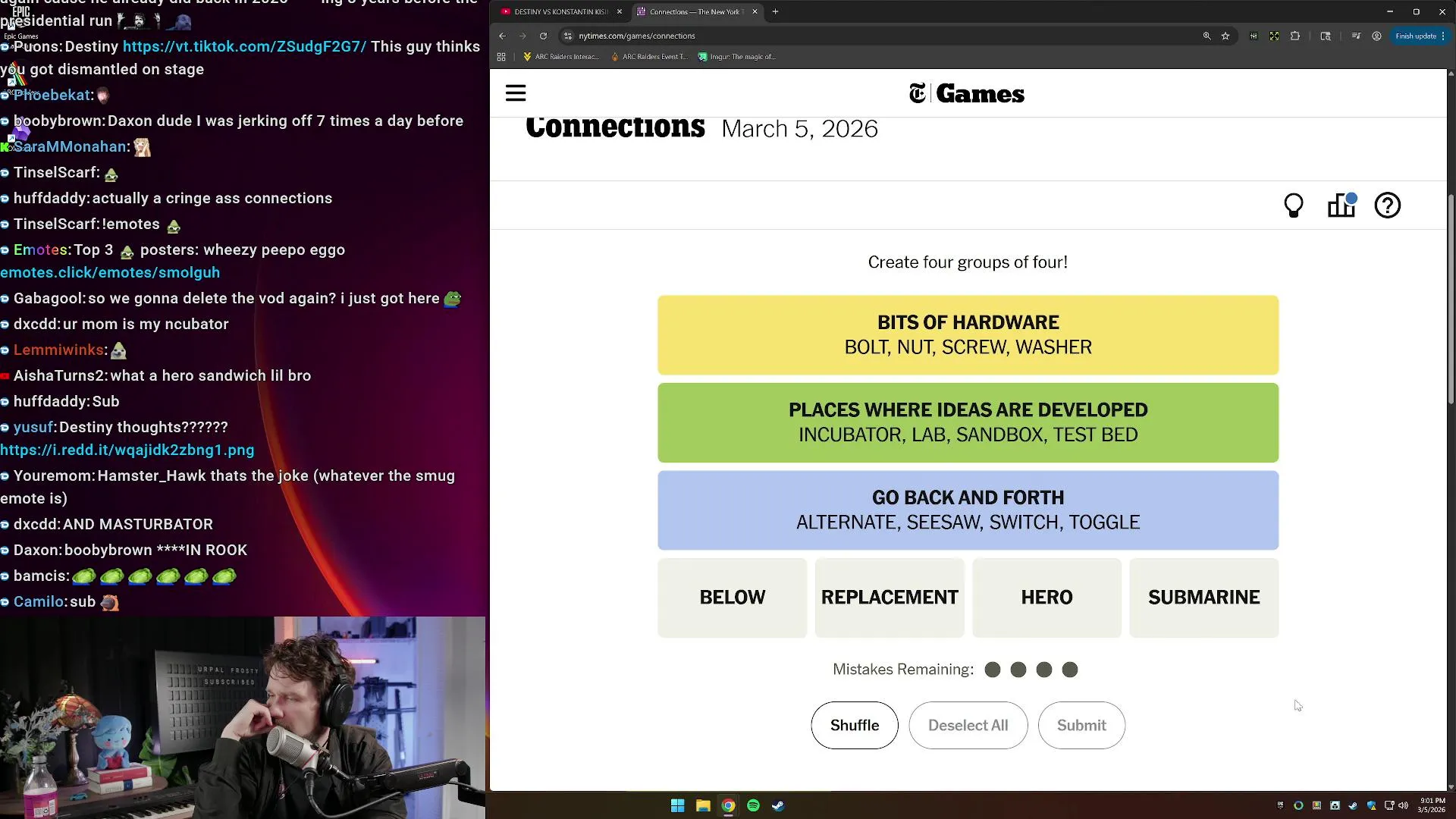The width and height of the screenshot is (1456, 819).
Task: Bookmark this page with the star icon
Action: click(1225, 36)
